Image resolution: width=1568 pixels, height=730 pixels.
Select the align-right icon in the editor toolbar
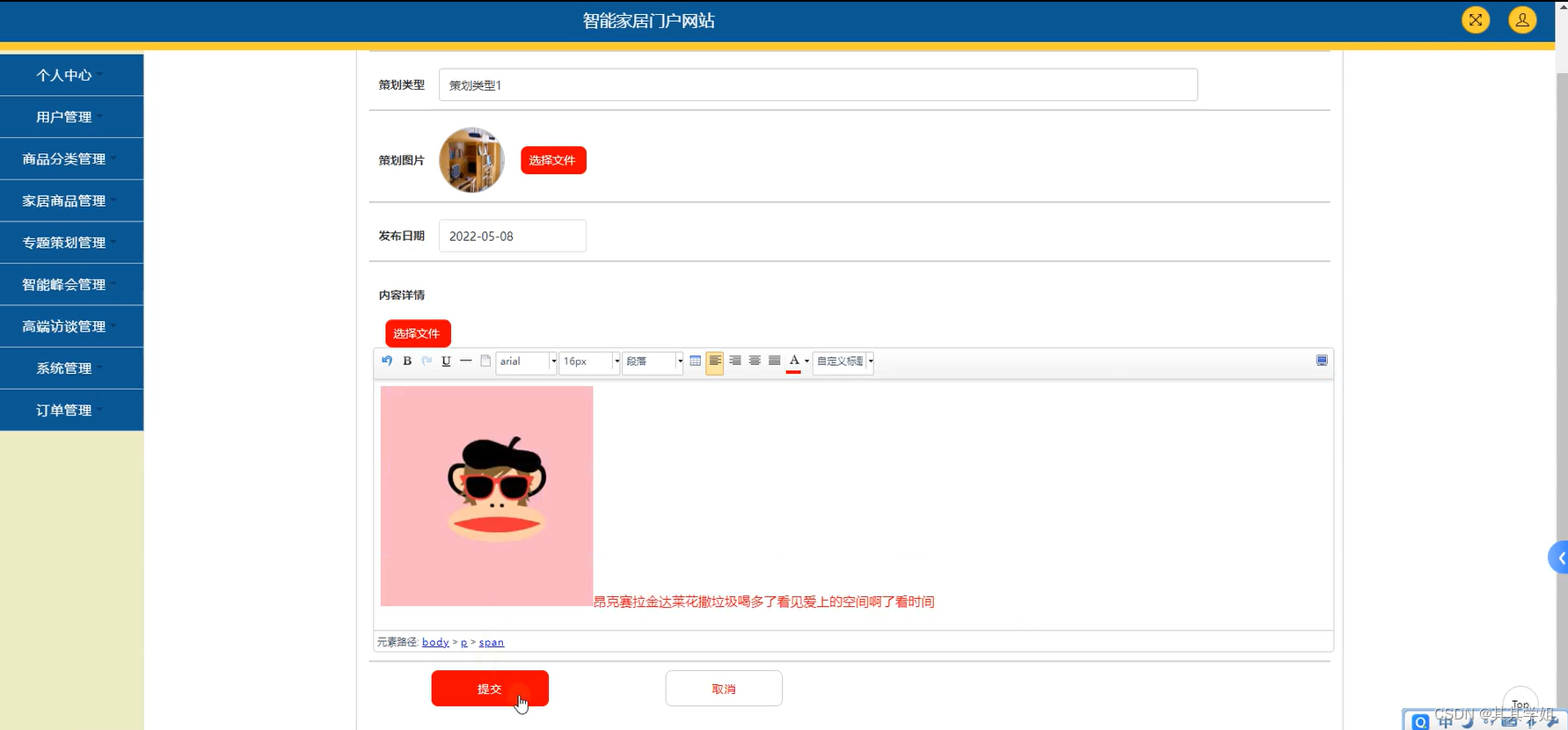[735, 361]
